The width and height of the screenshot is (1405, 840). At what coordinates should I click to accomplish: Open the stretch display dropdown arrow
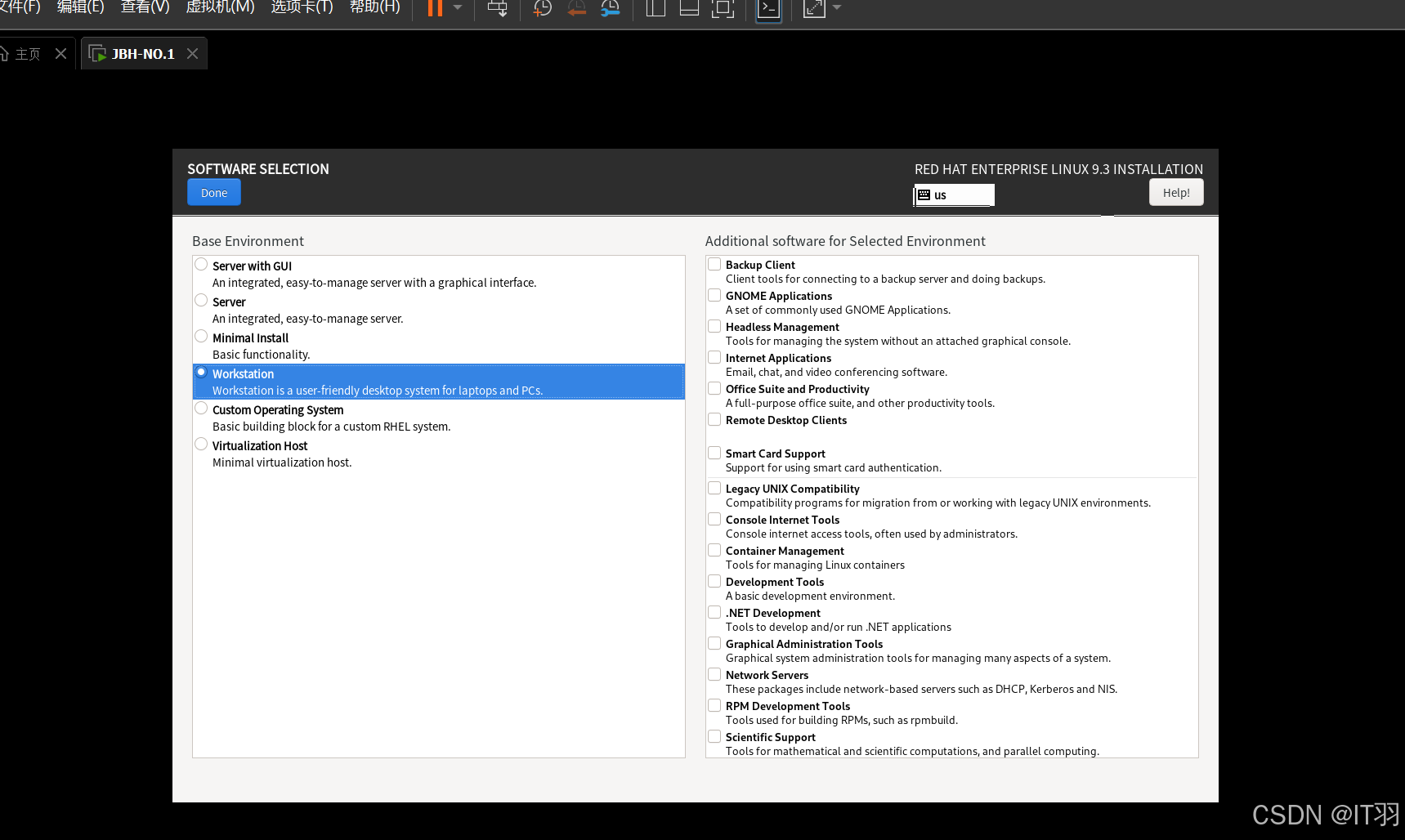point(837,7)
